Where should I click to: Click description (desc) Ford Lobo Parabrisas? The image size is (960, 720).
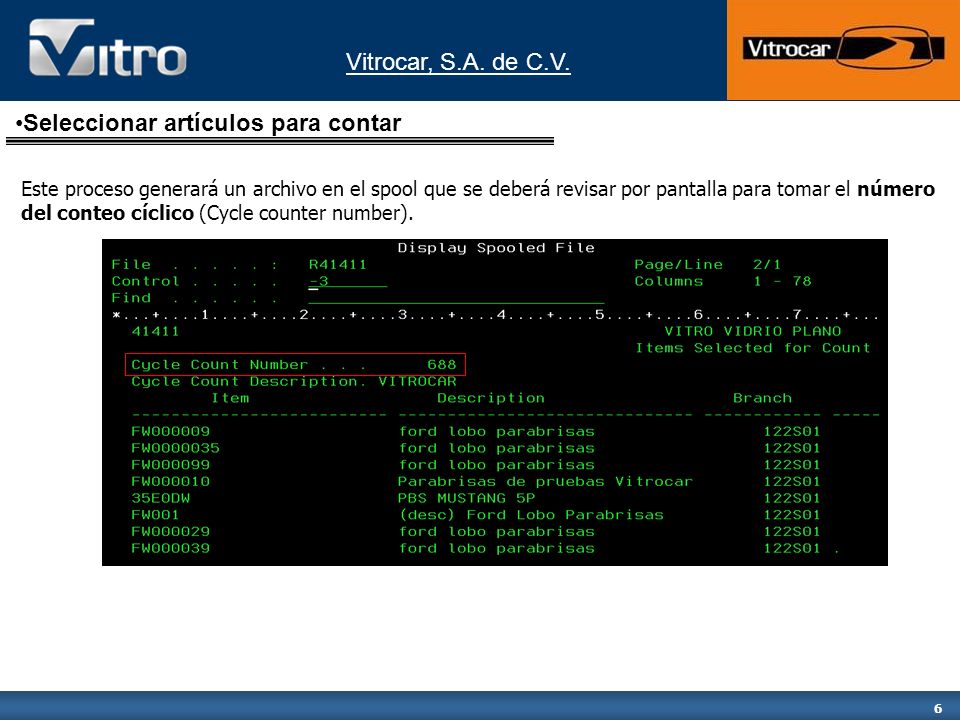(531, 515)
